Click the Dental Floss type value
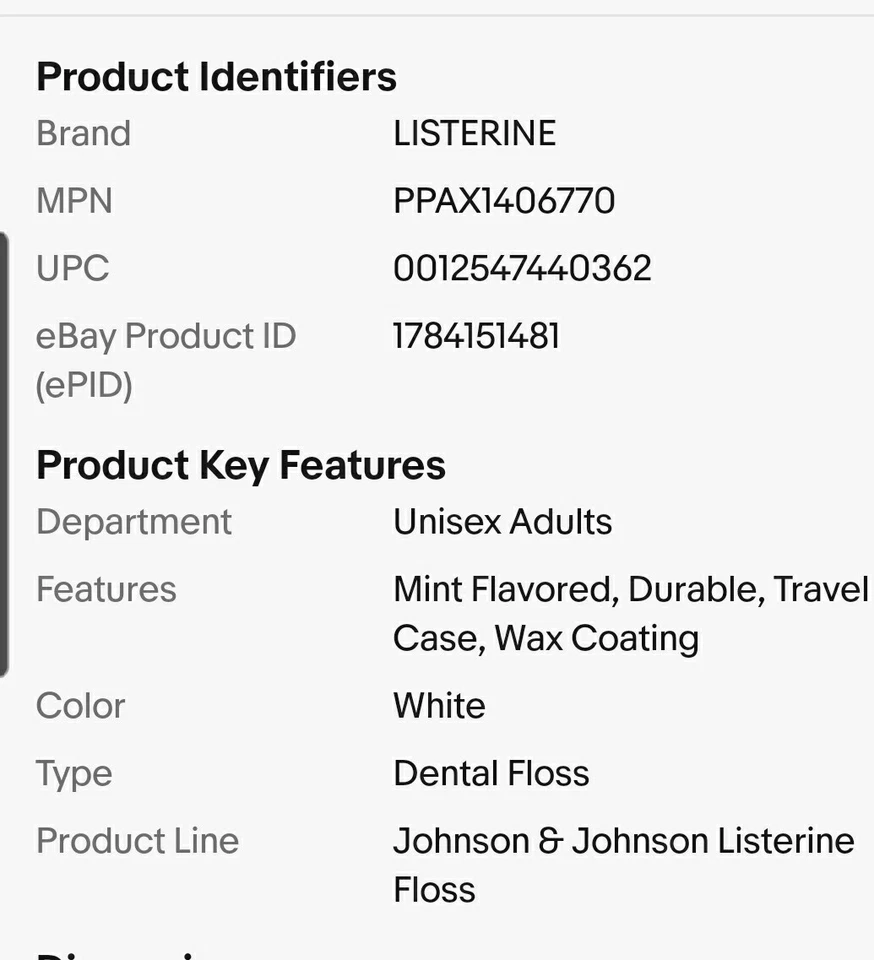Image resolution: width=874 pixels, height=960 pixels. (491, 773)
